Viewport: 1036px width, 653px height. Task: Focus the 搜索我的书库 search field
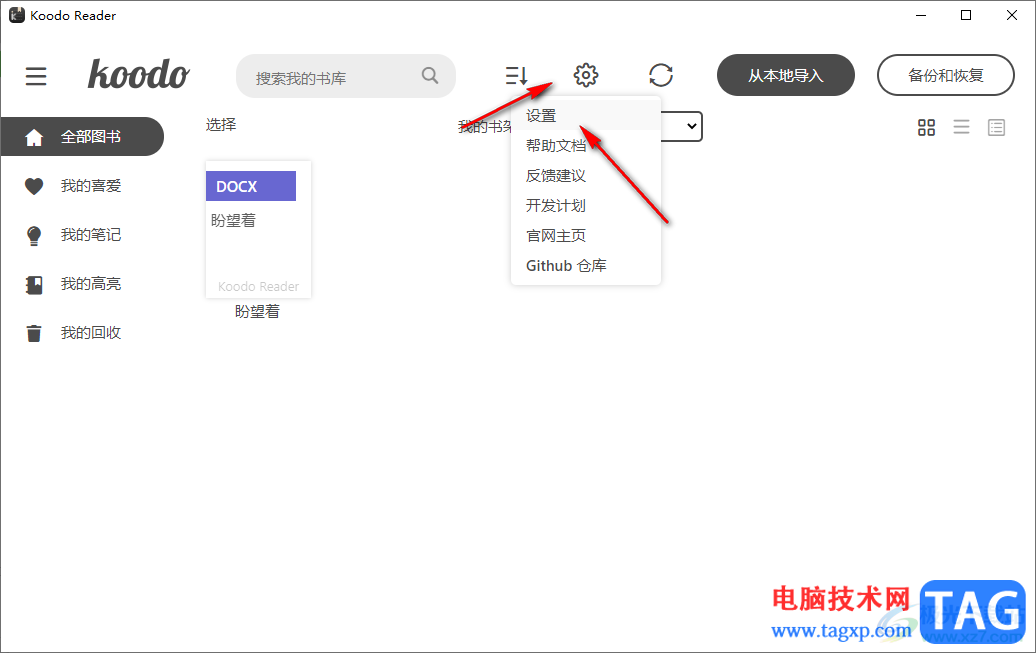pos(346,76)
